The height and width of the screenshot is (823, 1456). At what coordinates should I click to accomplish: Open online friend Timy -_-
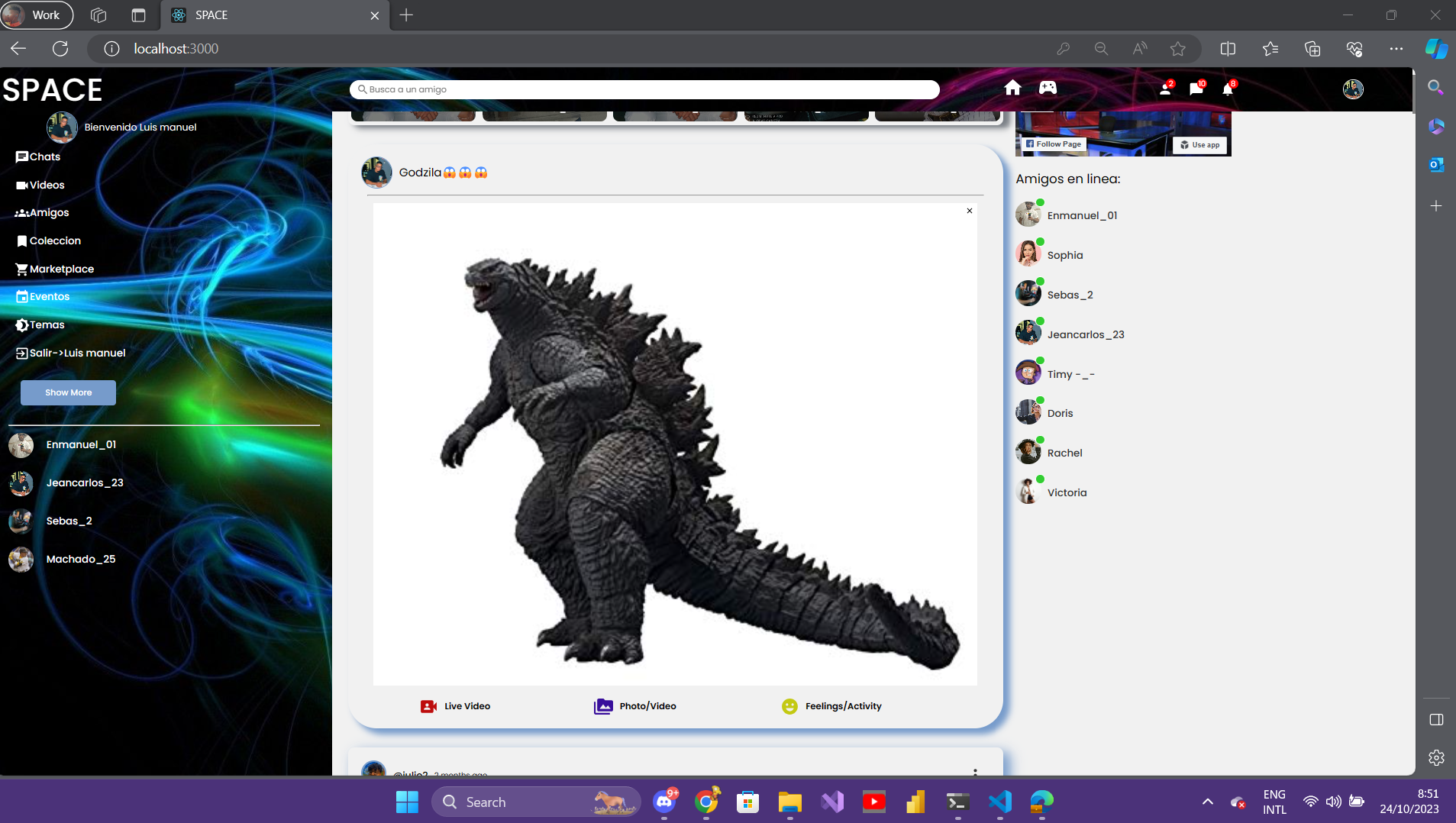pyautogui.click(x=1055, y=374)
